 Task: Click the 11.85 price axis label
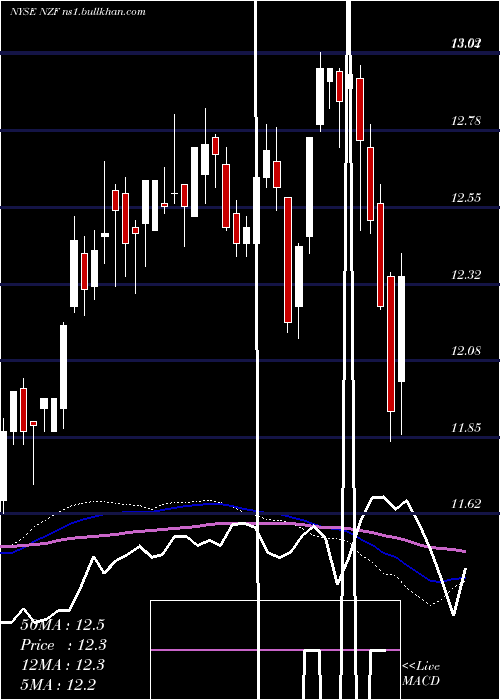click(x=466, y=428)
